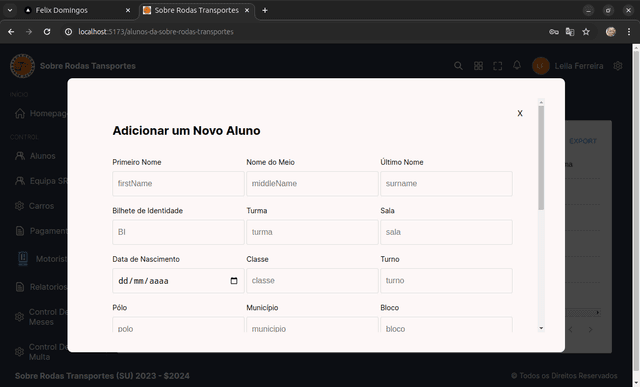This screenshot has height=387, width=640.
Task: Open the notifications bell icon
Action: (517, 65)
